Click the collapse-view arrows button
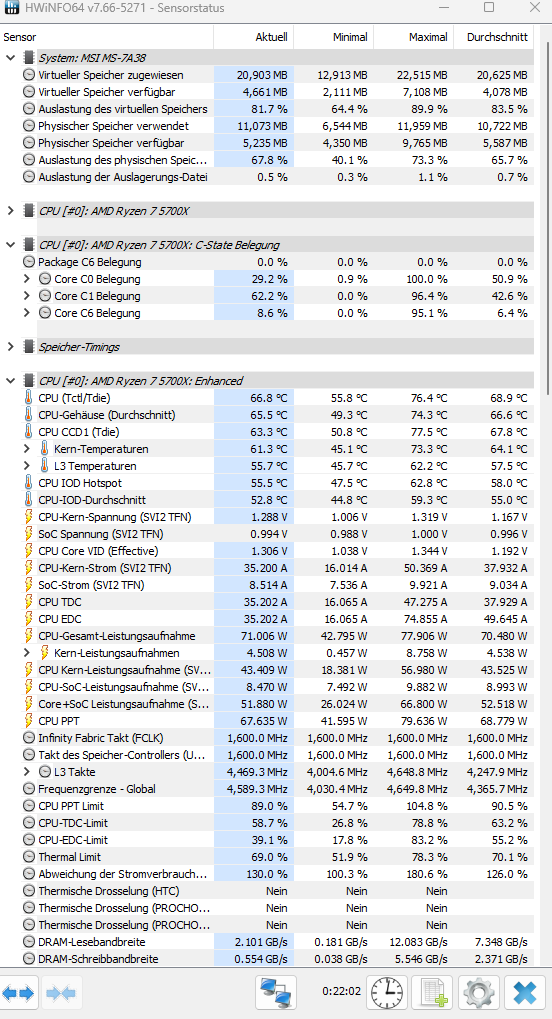 (61, 993)
